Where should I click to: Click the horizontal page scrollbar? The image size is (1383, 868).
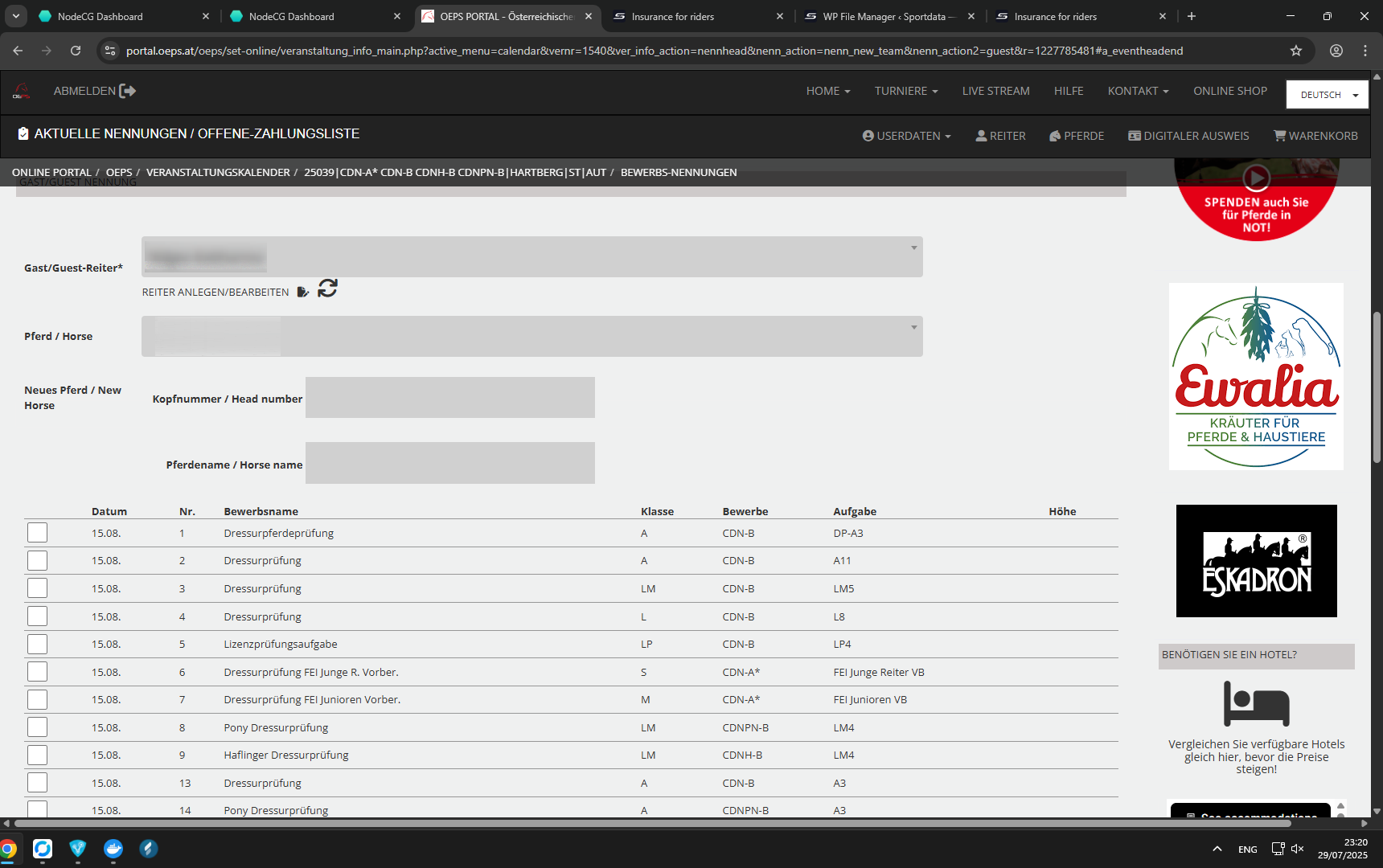(x=653, y=823)
